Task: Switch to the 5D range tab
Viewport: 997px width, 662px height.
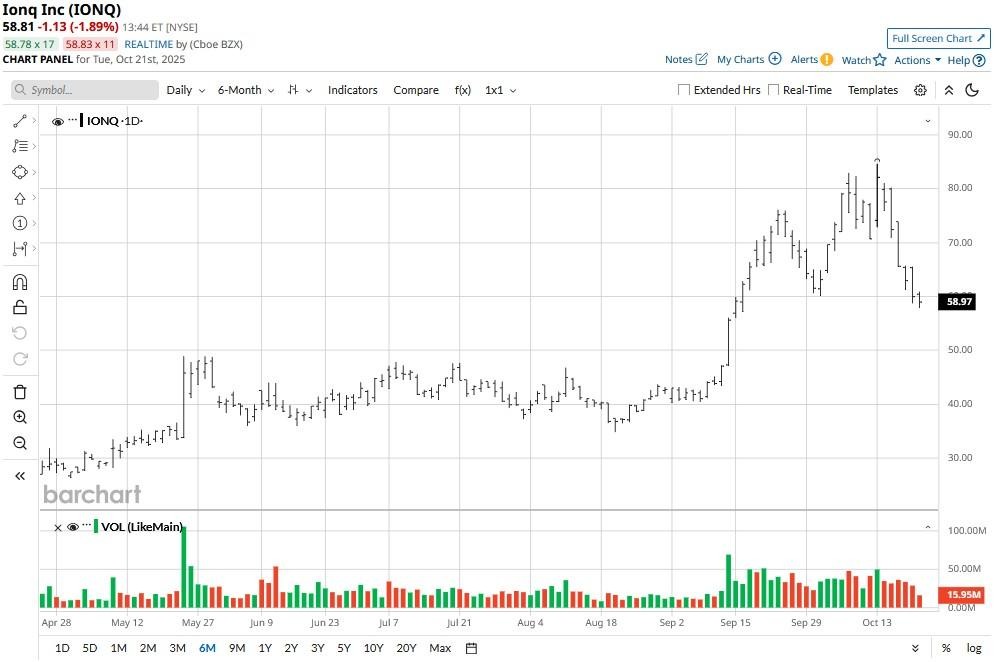Action: 89,648
